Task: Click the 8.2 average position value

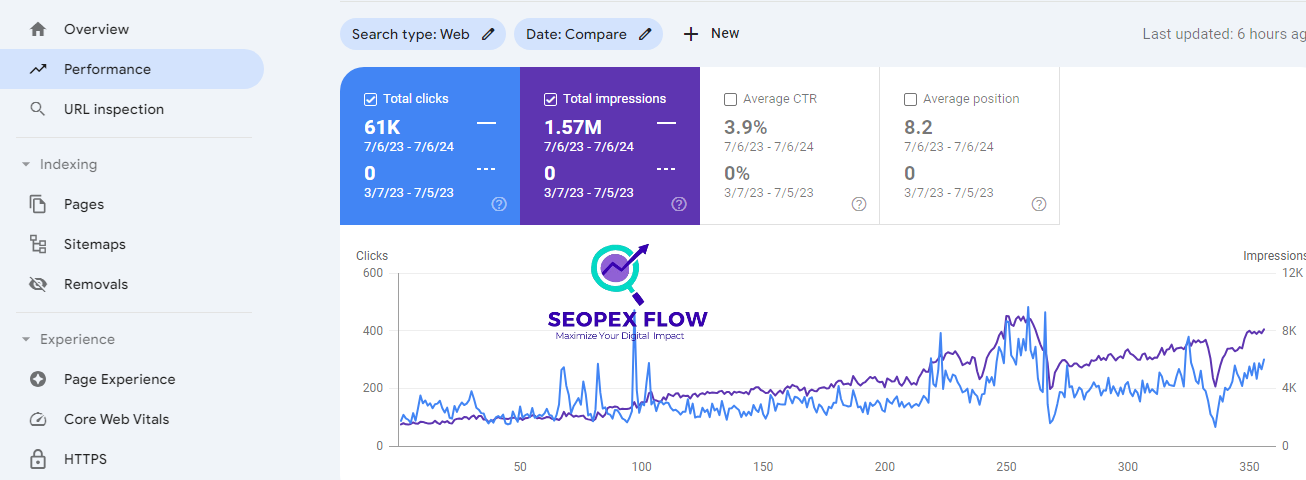Action: point(918,127)
